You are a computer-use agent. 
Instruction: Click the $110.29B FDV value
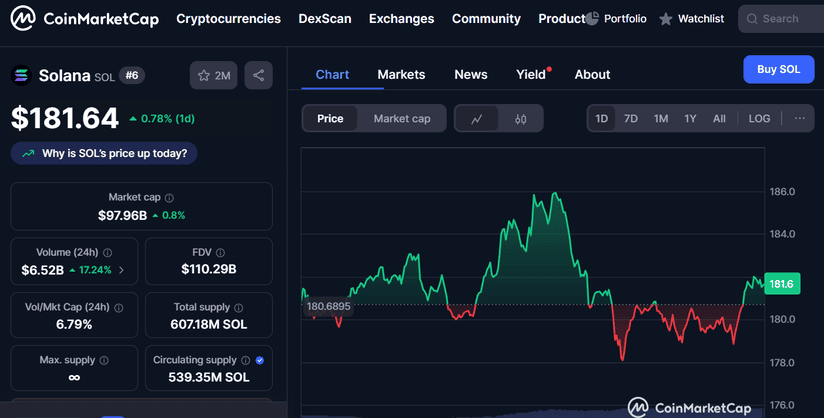(x=209, y=269)
